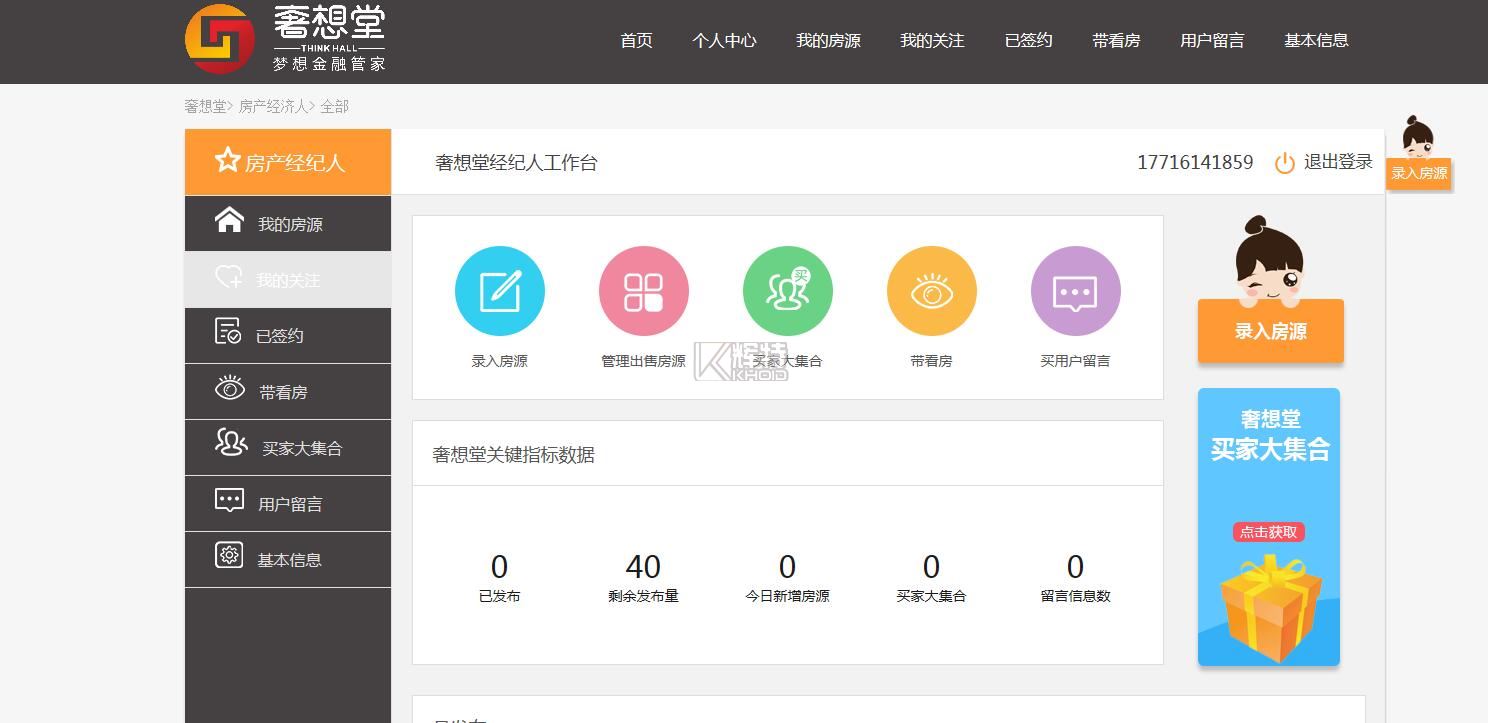Select 带看房 in the top navigation bar
Screen dimensions: 1488x723
(x=1116, y=40)
